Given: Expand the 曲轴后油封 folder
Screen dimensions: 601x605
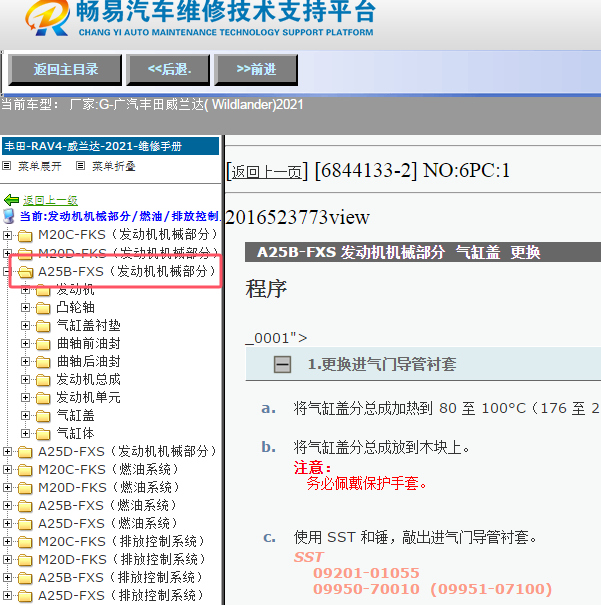Looking at the screenshot, I should click(25, 362).
